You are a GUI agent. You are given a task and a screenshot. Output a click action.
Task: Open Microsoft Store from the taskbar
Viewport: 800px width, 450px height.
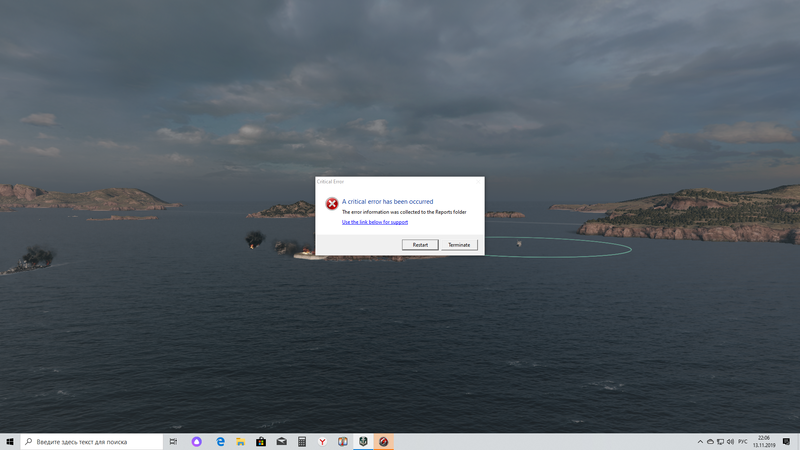pos(261,442)
